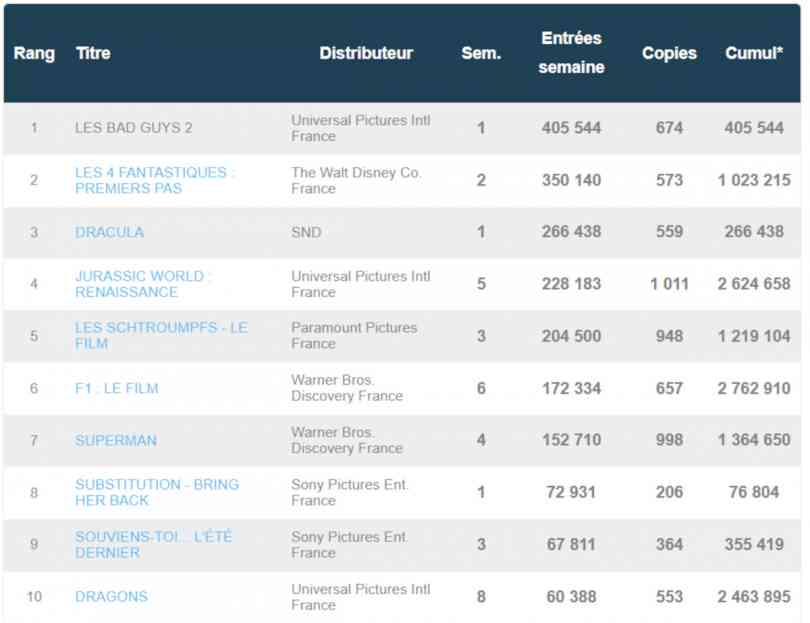
Task: Select the cumulative value 2 463 895
Action: (x=754, y=597)
